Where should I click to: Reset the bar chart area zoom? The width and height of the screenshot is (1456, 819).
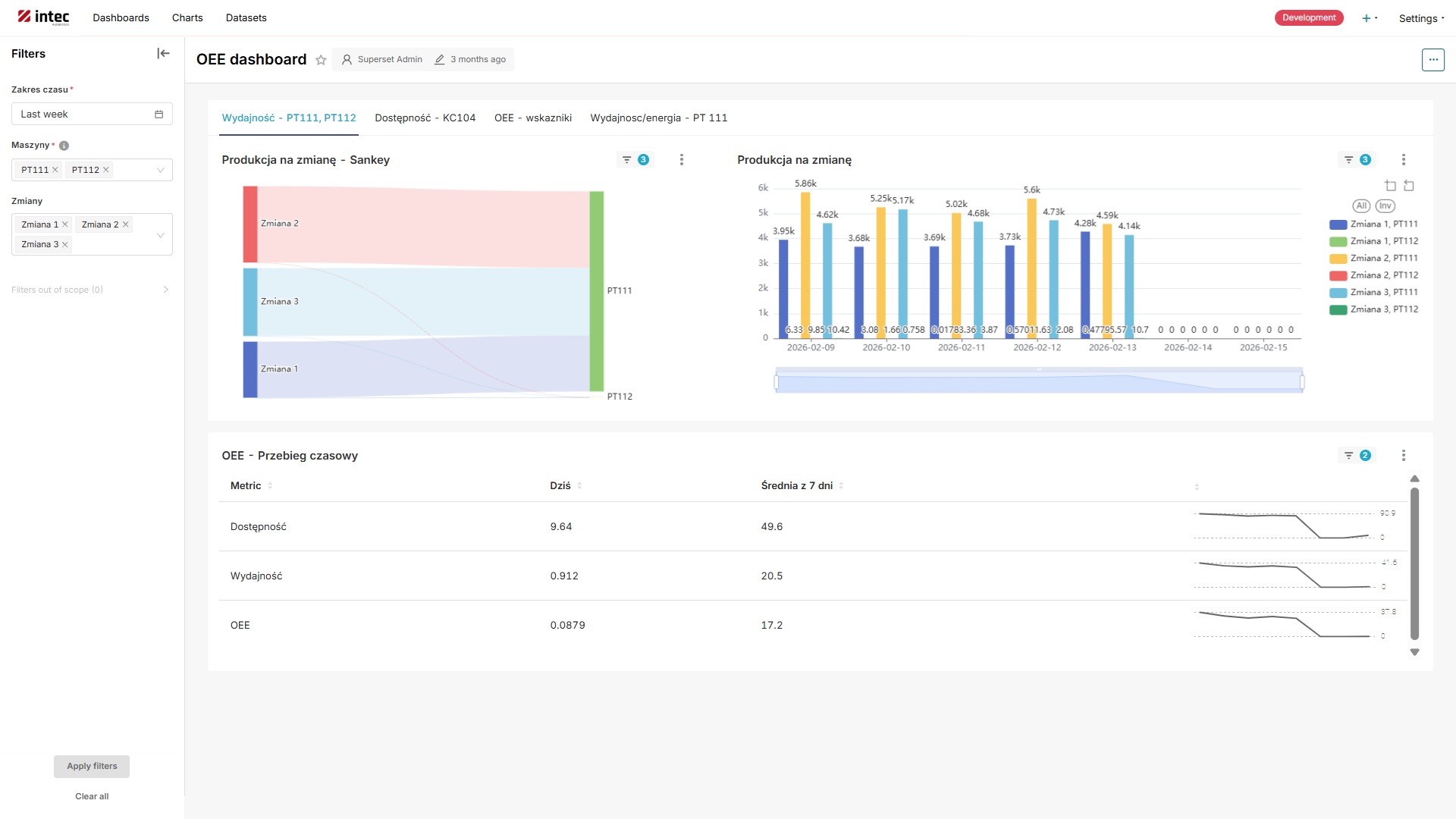click(x=1409, y=186)
